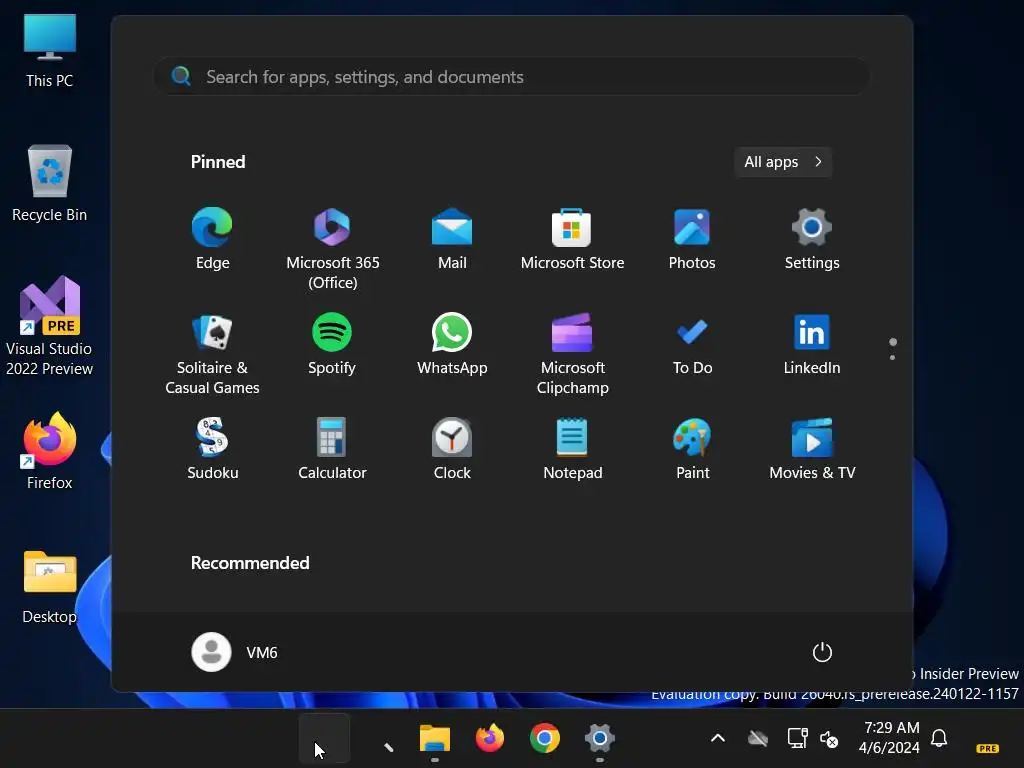Select Recycle Bin on desktop
This screenshot has width=1024, height=768.
click(50, 184)
